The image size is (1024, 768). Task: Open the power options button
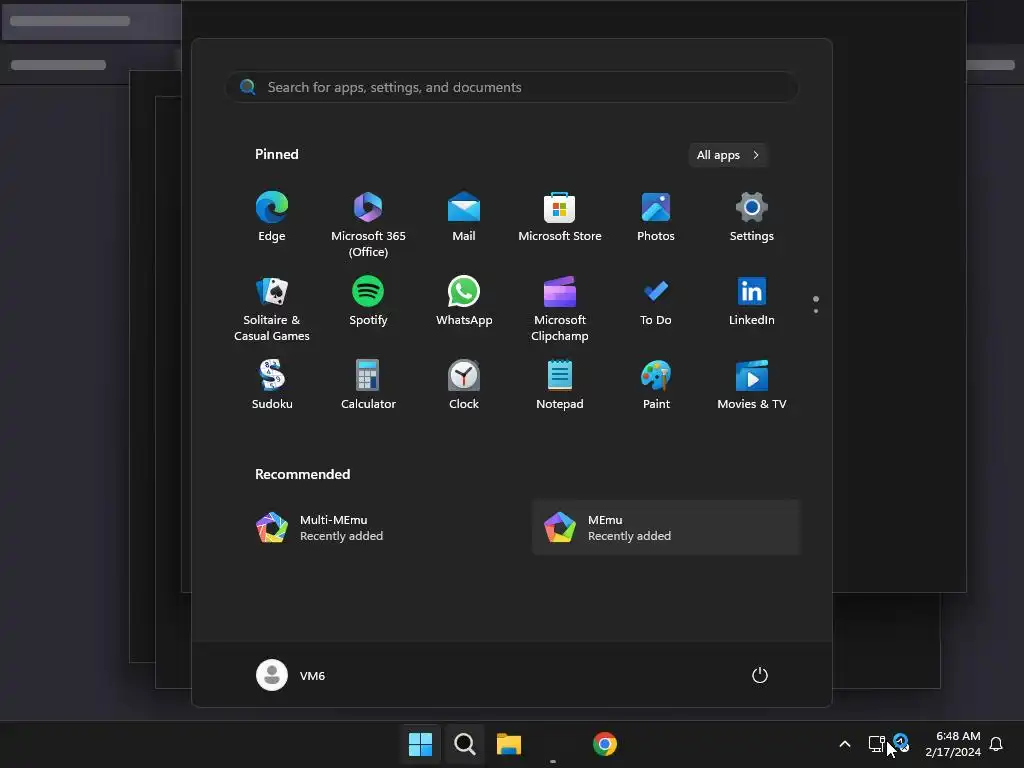(x=760, y=675)
